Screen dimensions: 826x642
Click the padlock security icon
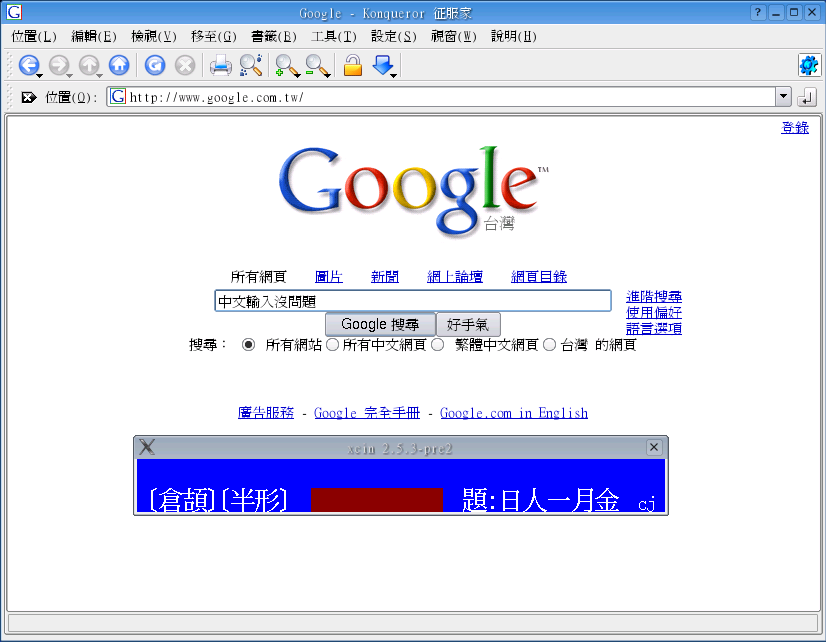coord(352,66)
